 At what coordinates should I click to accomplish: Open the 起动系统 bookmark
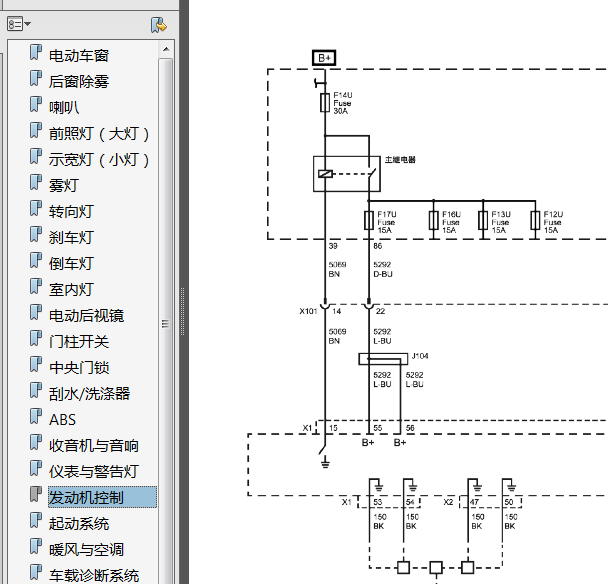79,524
